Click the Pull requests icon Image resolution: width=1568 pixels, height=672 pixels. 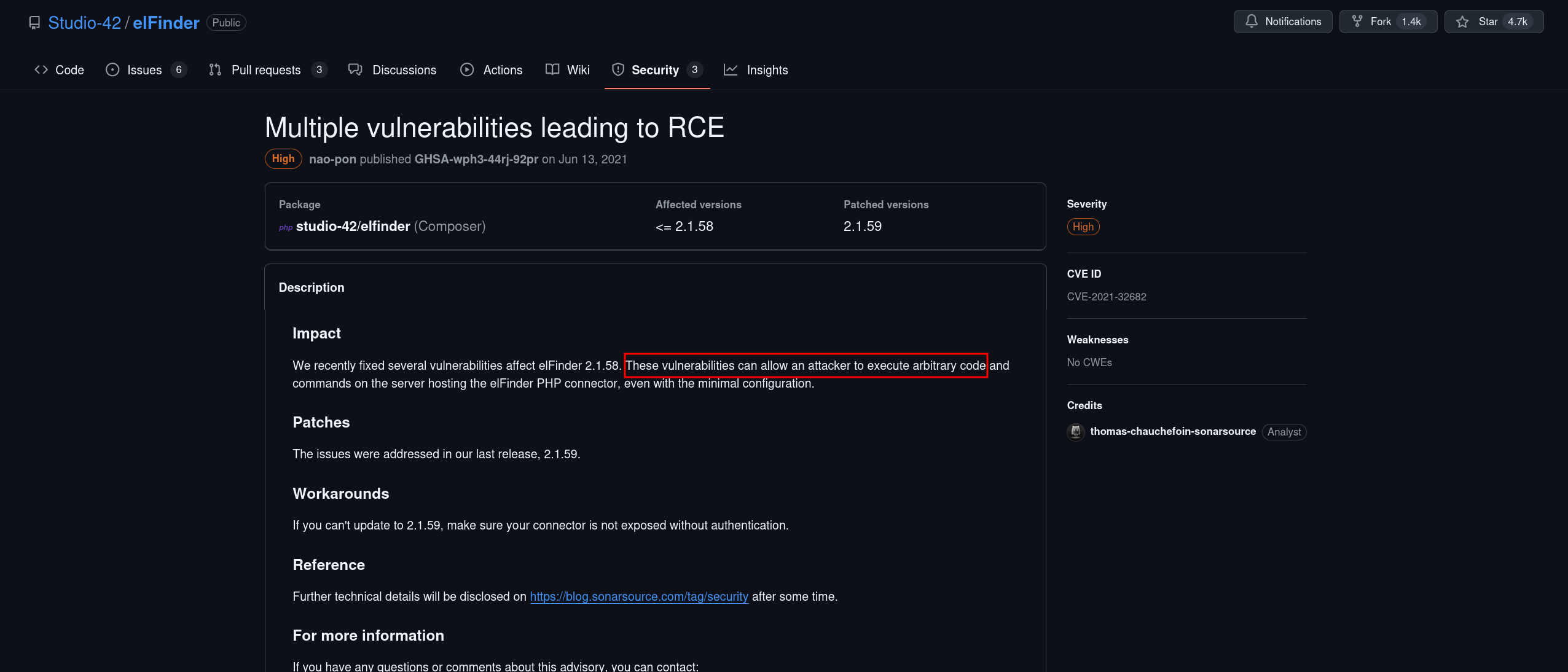[215, 70]
